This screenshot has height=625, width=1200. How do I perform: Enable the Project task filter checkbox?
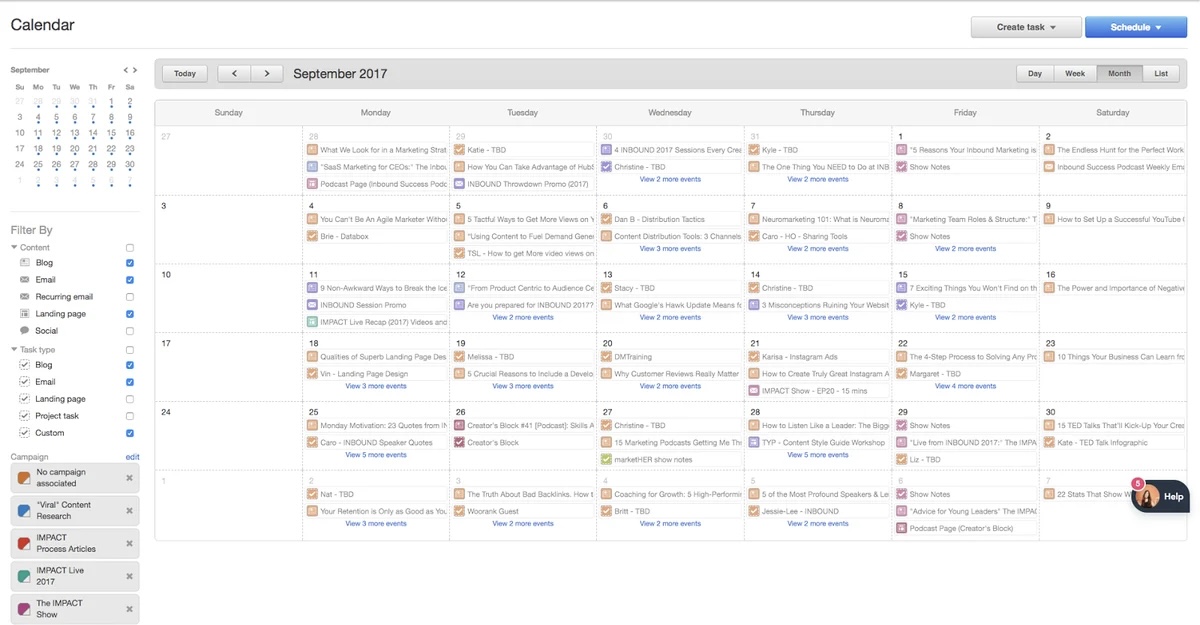click(x=130, y=416)
